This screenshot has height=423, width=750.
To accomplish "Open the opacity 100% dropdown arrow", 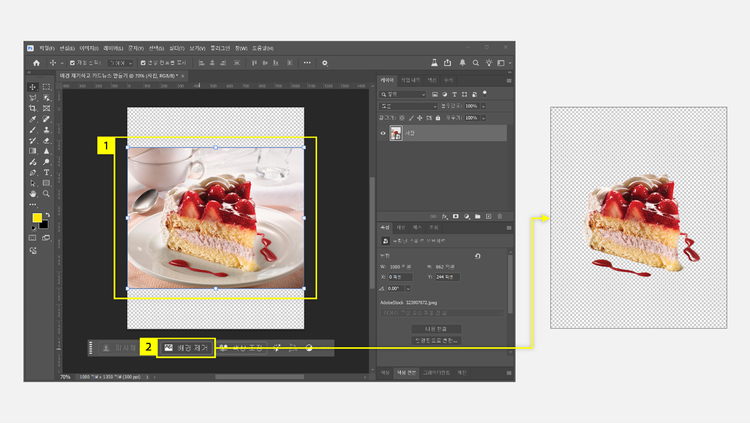I will pos(484,106).
